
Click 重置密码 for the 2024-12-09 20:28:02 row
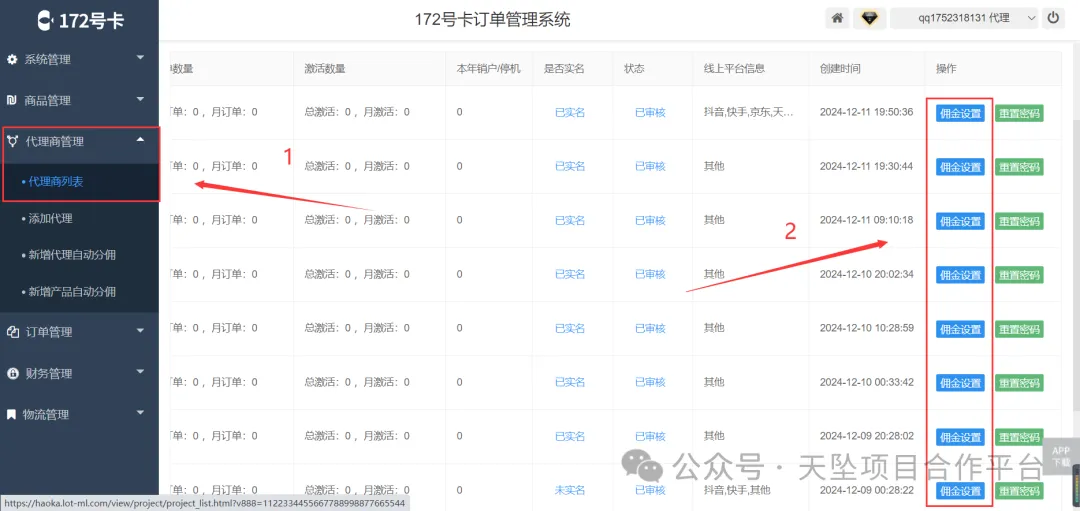1019,437
